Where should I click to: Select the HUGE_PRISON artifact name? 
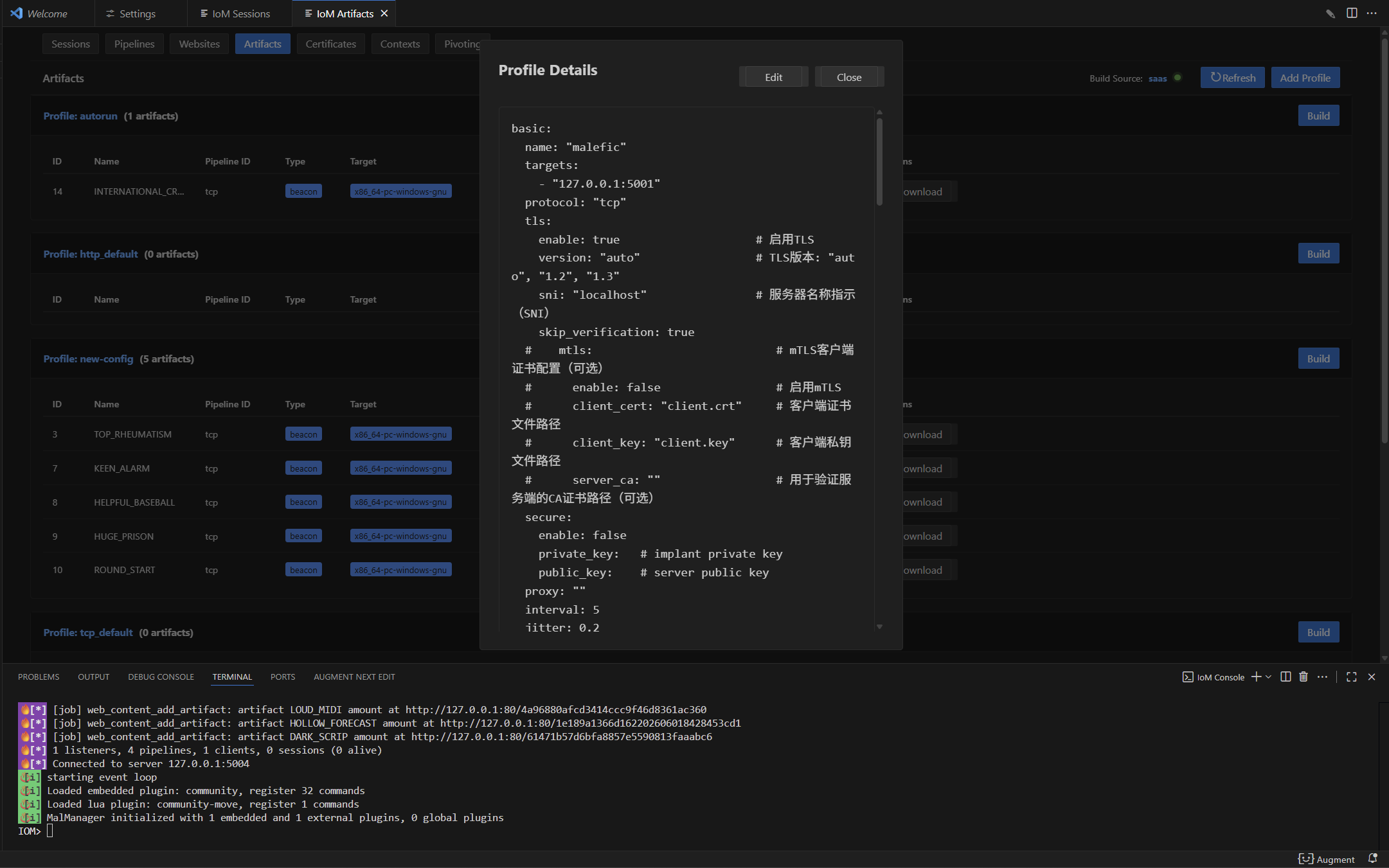coord(123,536)
